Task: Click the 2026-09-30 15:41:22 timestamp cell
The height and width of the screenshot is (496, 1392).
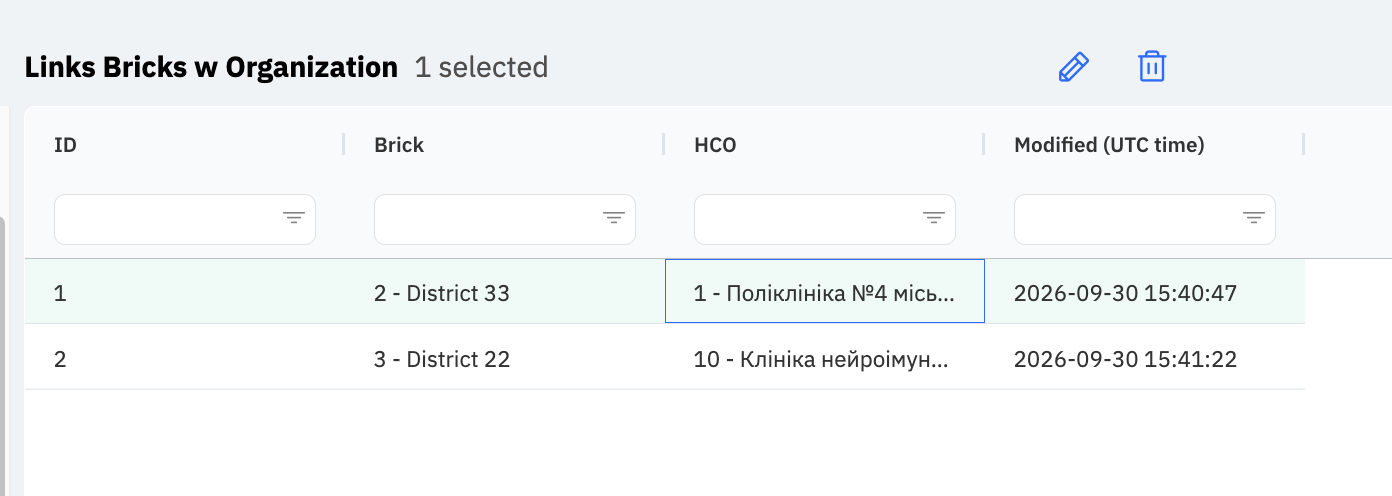Action: click(x=1145, y=357)
